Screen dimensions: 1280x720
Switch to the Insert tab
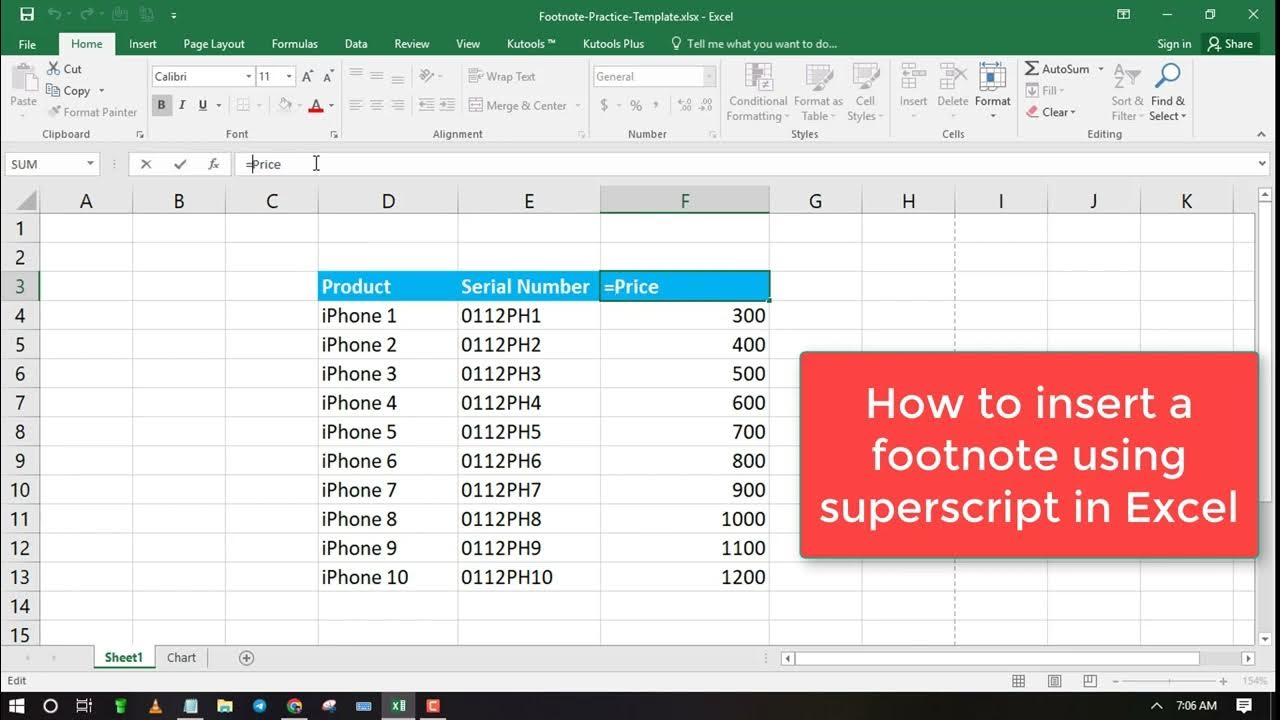pos(143,44)
